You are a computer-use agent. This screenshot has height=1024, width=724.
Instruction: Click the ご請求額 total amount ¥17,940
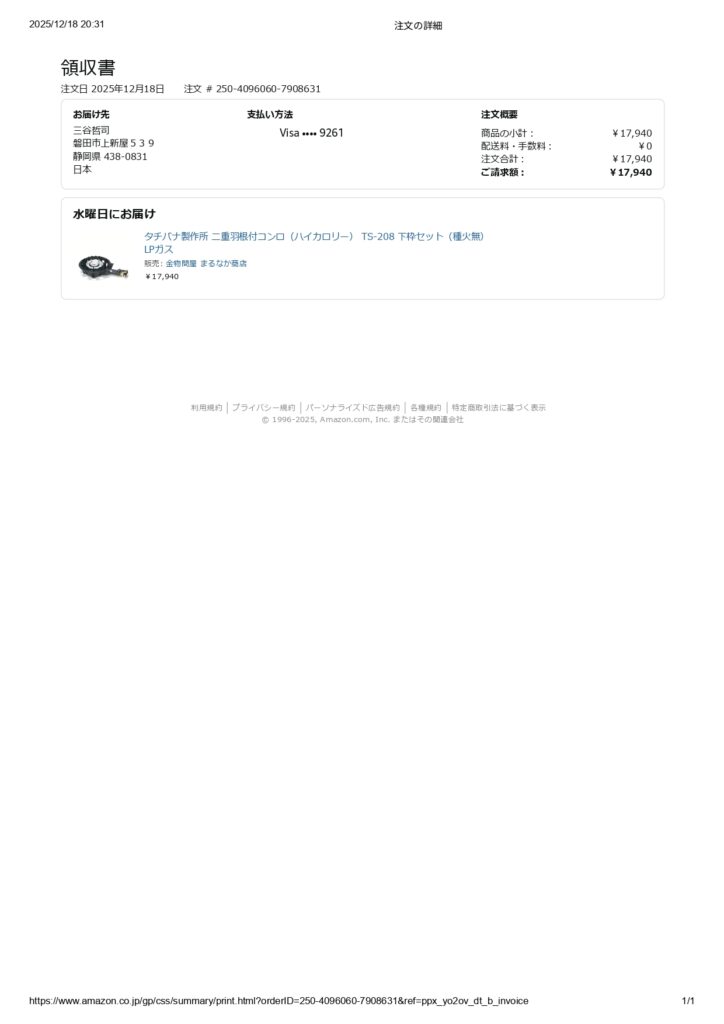point(631,172)
